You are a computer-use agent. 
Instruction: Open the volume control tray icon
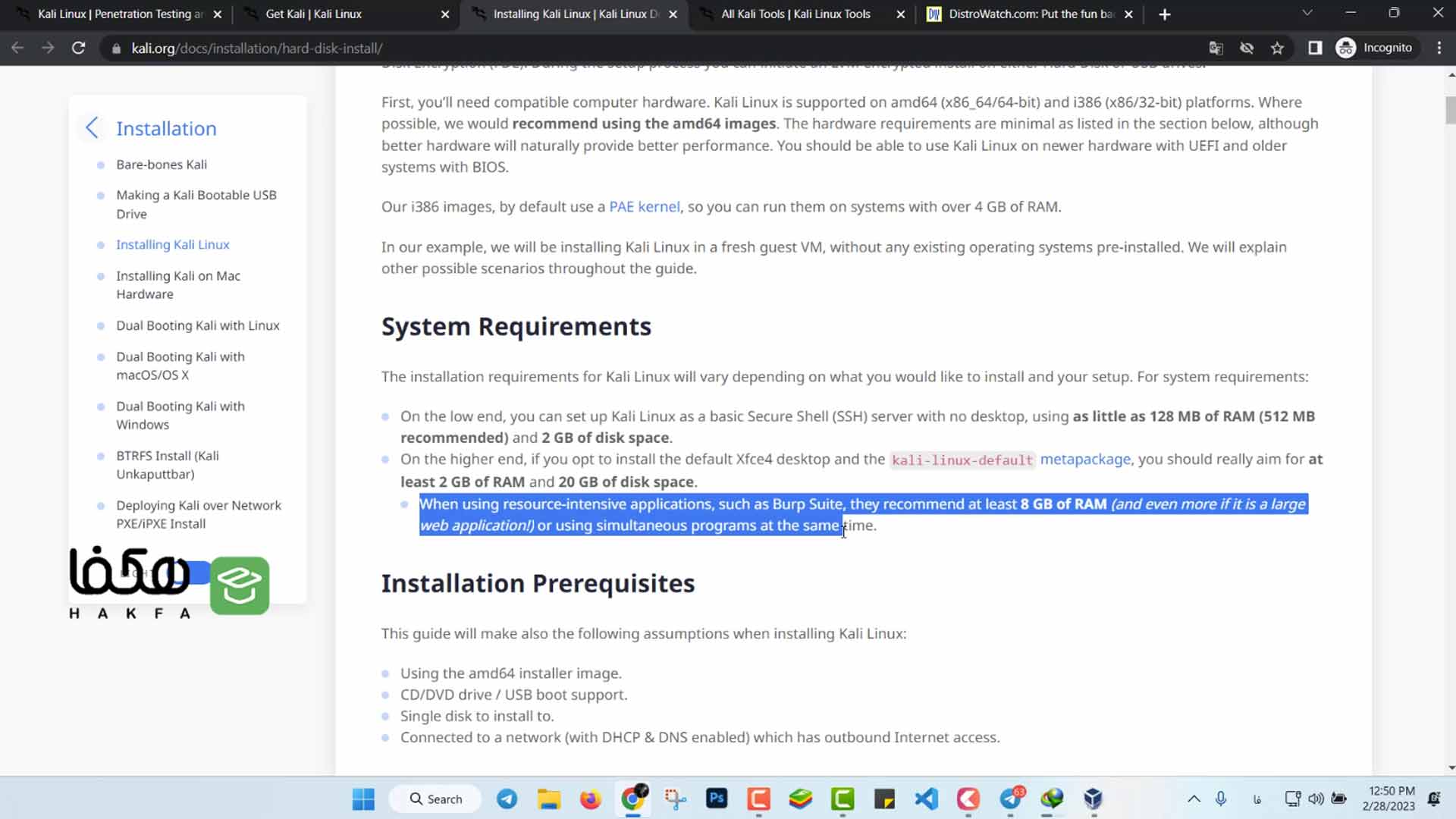[1316, 799]
